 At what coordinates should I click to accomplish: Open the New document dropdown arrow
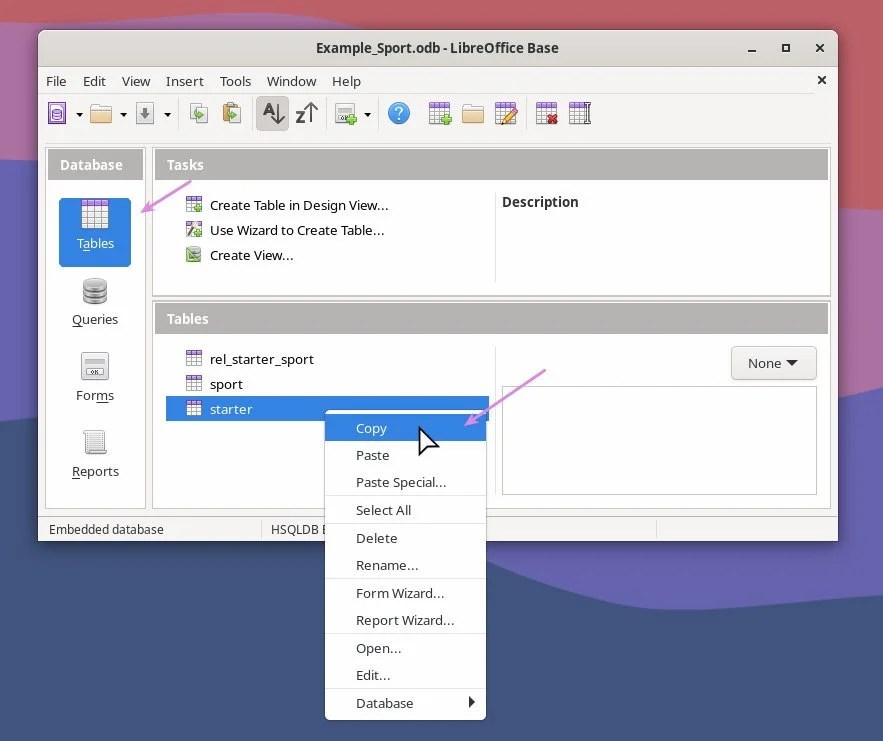click(x=79, y=115)
